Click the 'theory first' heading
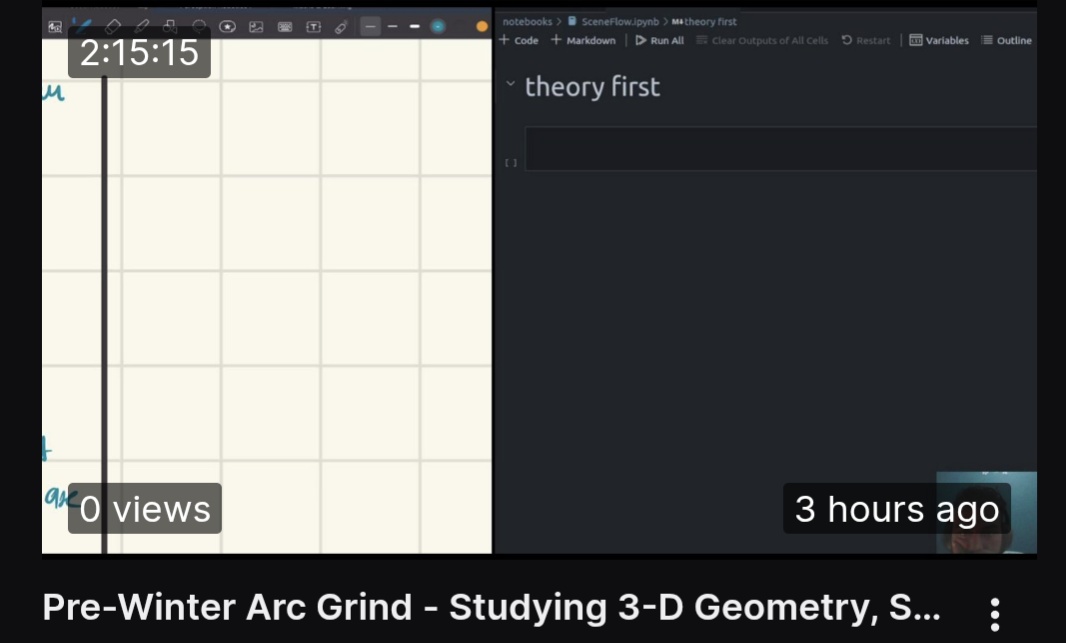The image size is (1066, 643). click(592, 87)
